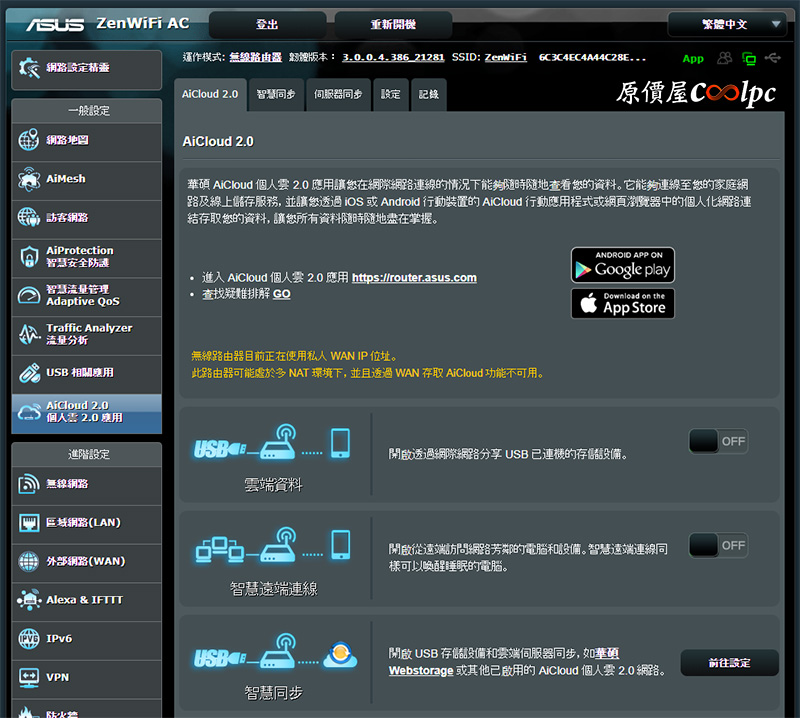The width and height of the screenshot is (800, 718).
Task: Click the GO troubleshooting link
Action: (x=282, y=294)
